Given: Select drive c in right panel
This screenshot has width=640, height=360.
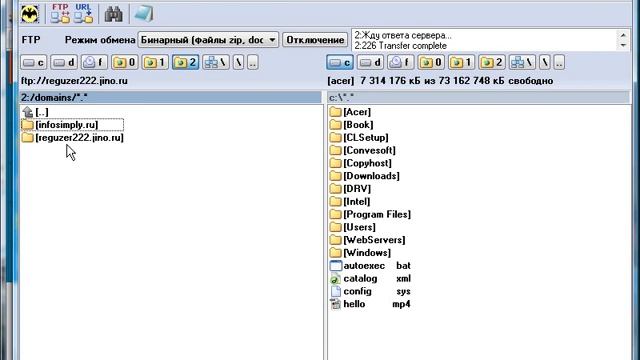Looking at the screenshot, I should 340,62.
